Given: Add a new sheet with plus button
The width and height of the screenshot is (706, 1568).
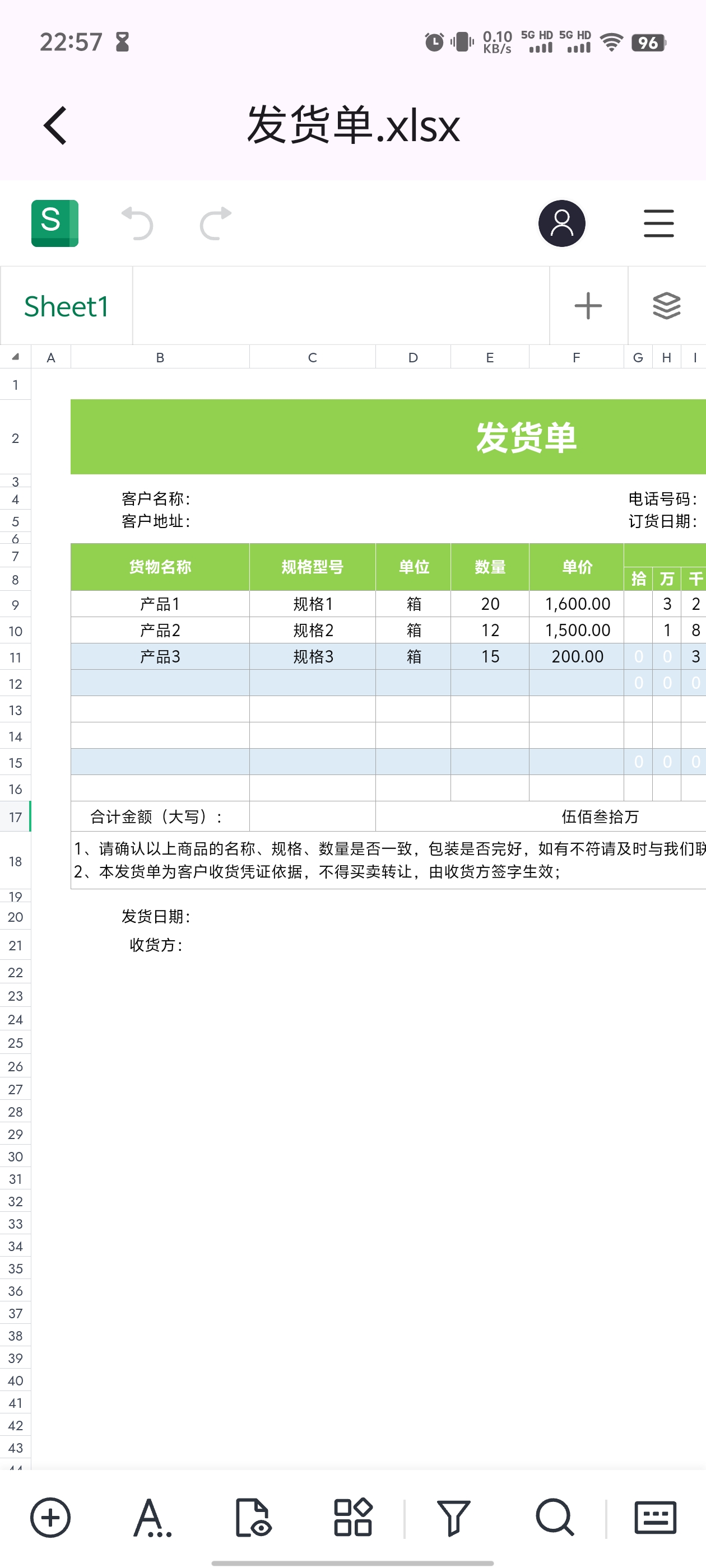Looking at the screenshot, I should (x=588, y=306).
